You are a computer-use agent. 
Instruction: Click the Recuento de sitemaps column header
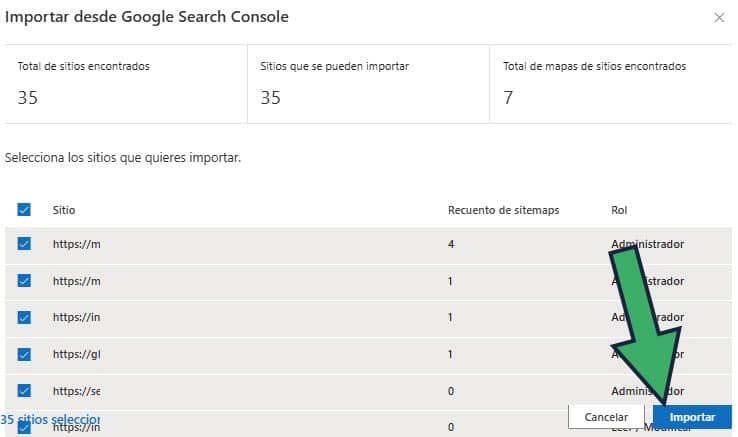click(x=503, y=210)
